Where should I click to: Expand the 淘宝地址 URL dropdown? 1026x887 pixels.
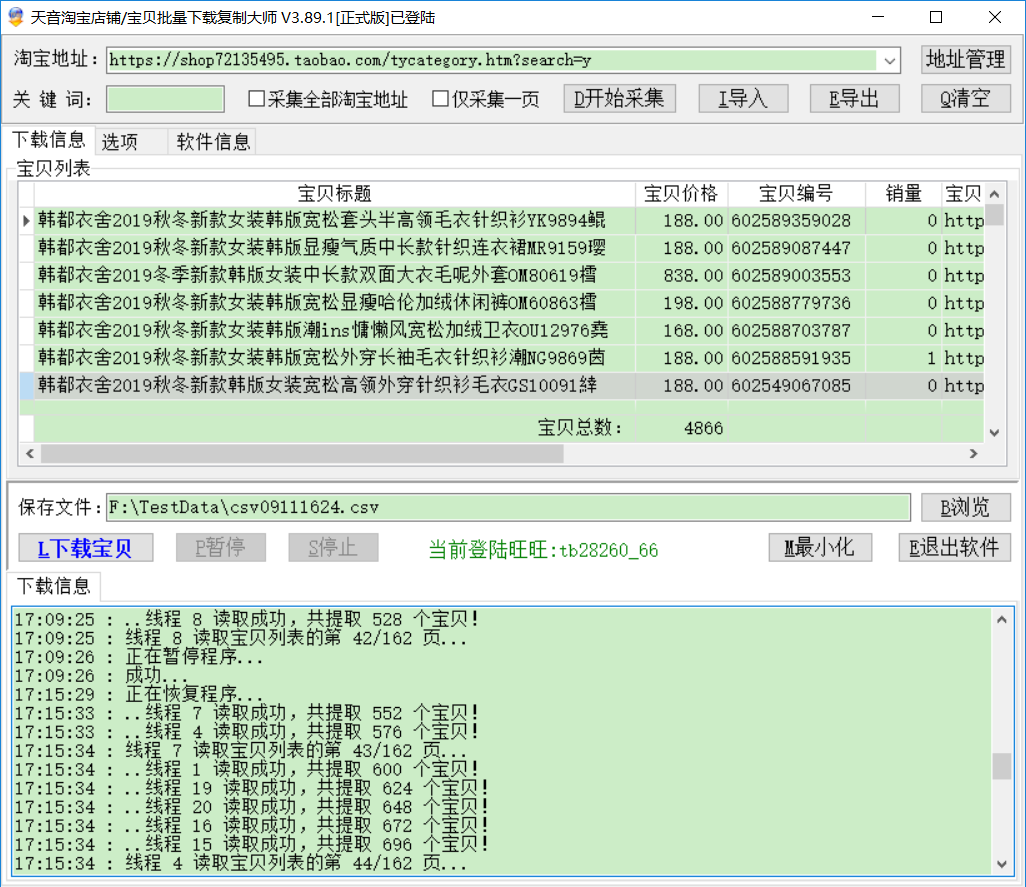[889, 60]
